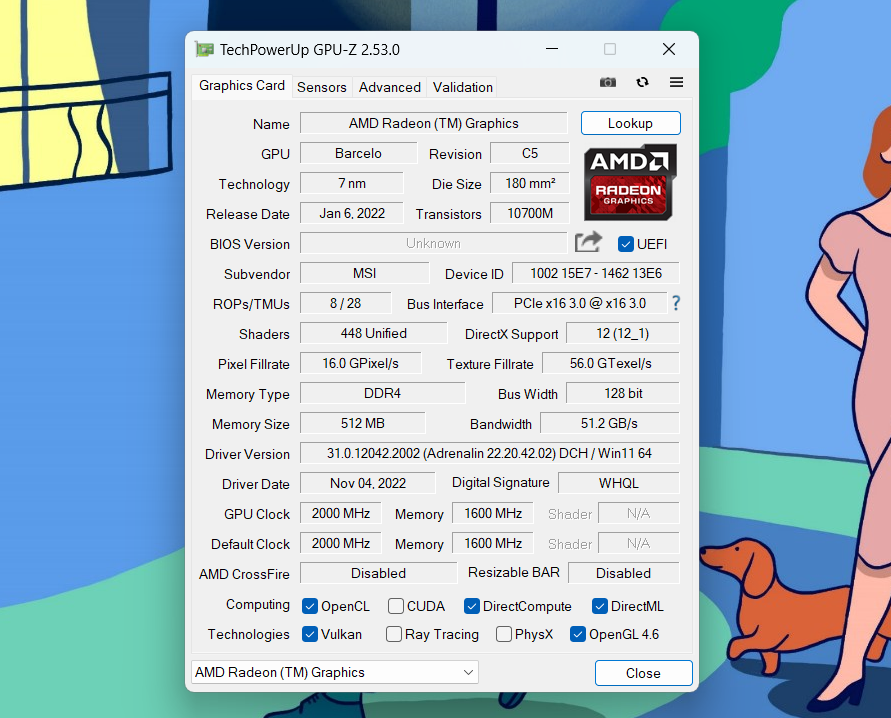Screen dimensions: 891x718
Task: Enable the CUDA checkbox
Action: click(x=395, y=606)
